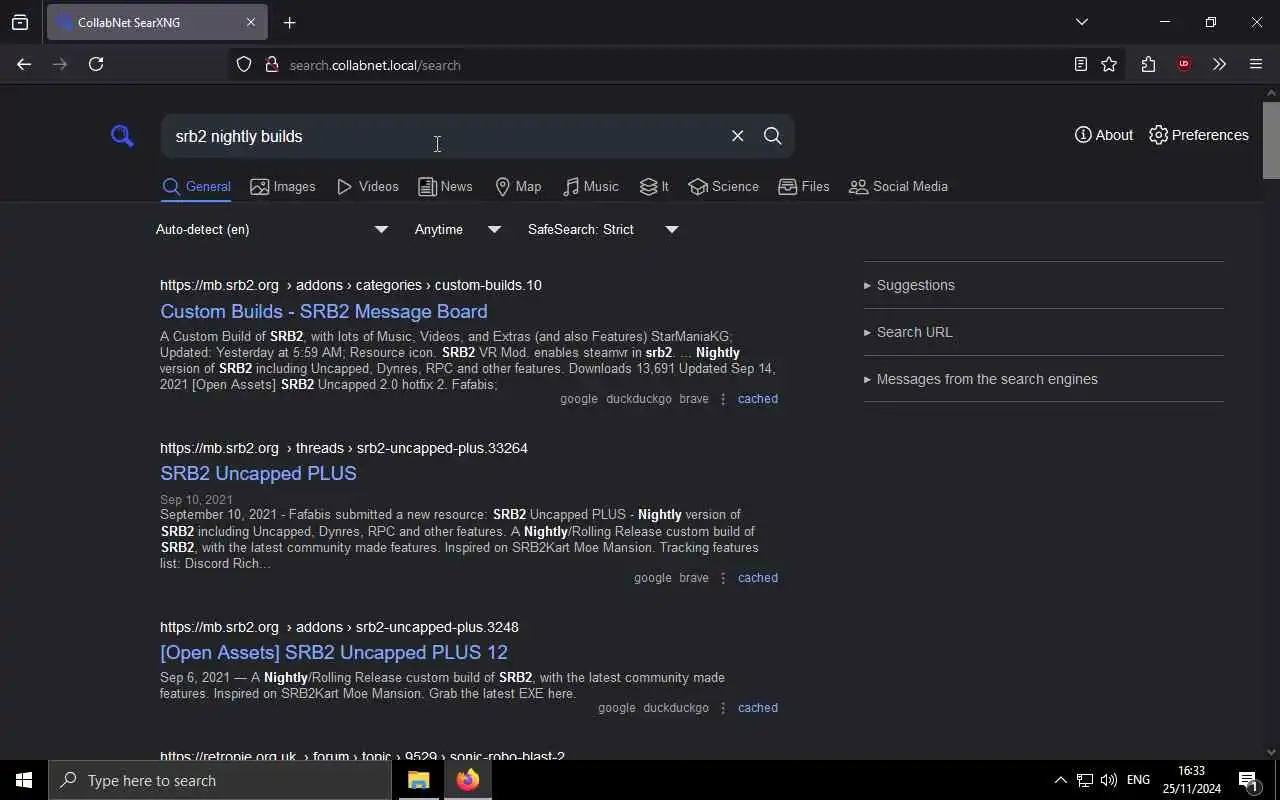
Task: Open [Open Assets] SRB2 Uncapped PLUS 12 result
Action: point(334,652)
